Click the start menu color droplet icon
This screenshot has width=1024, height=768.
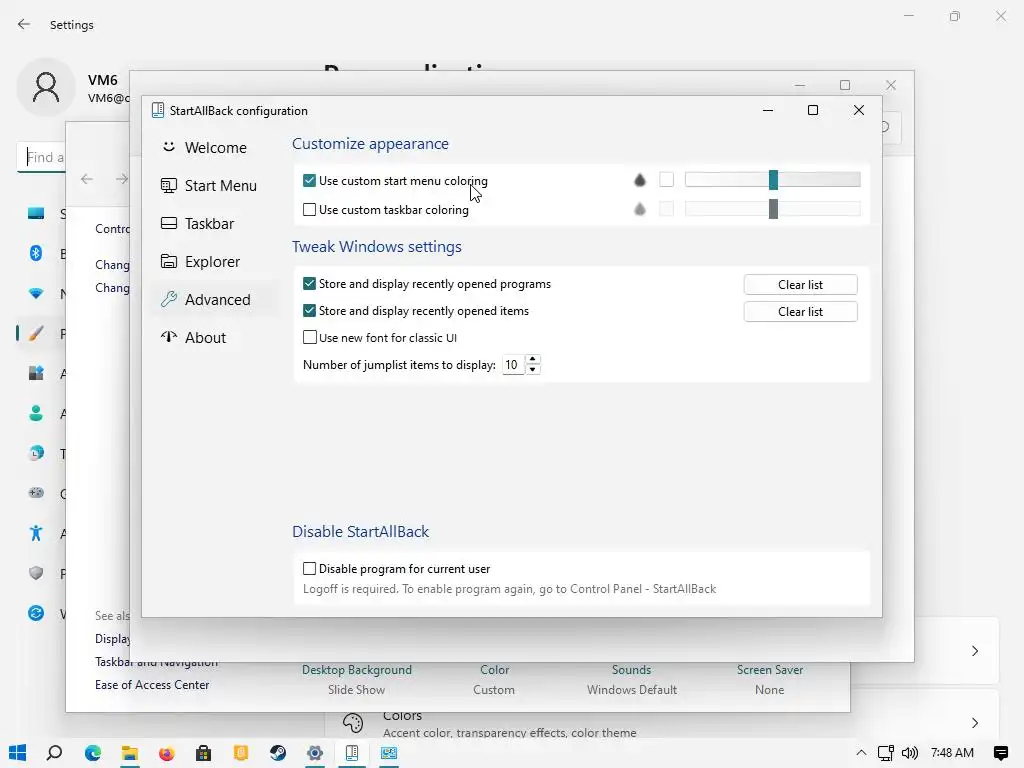click(640, 180)
